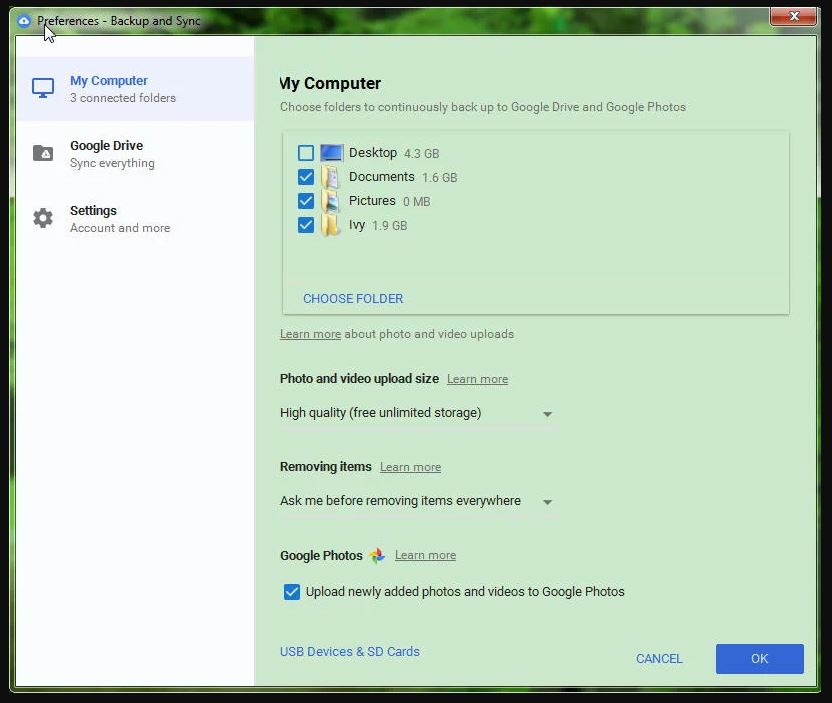Toggle Upload newly added photos and videos checkbox
This screenshot has height=703, width=832.
pos(292,592)
